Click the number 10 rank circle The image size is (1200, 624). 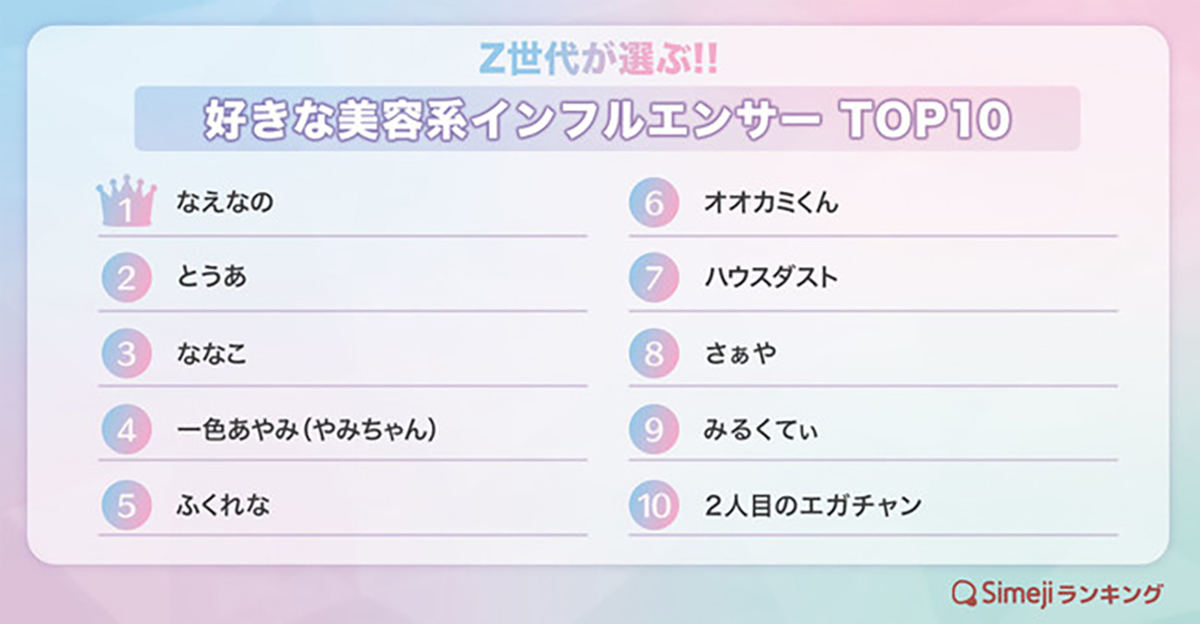[x=654, y=505]
